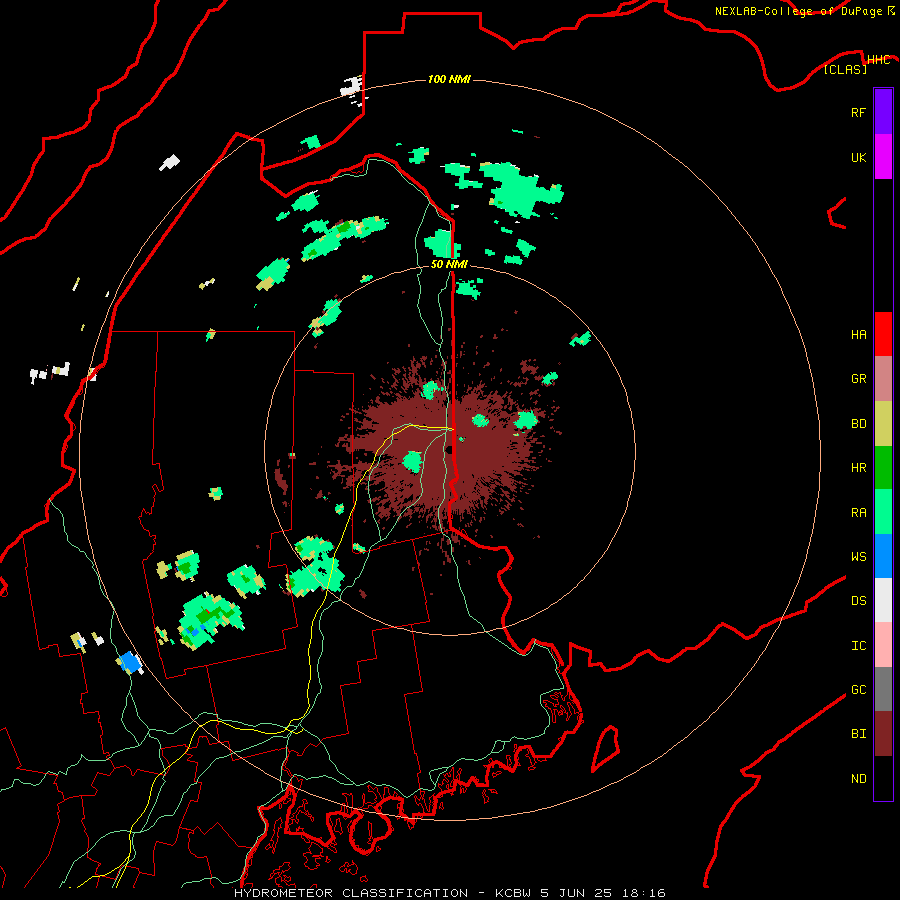Click the BD legend label
Image resolution: width=900 pixels, height=900 pixels.
click(x=858, y=424)
